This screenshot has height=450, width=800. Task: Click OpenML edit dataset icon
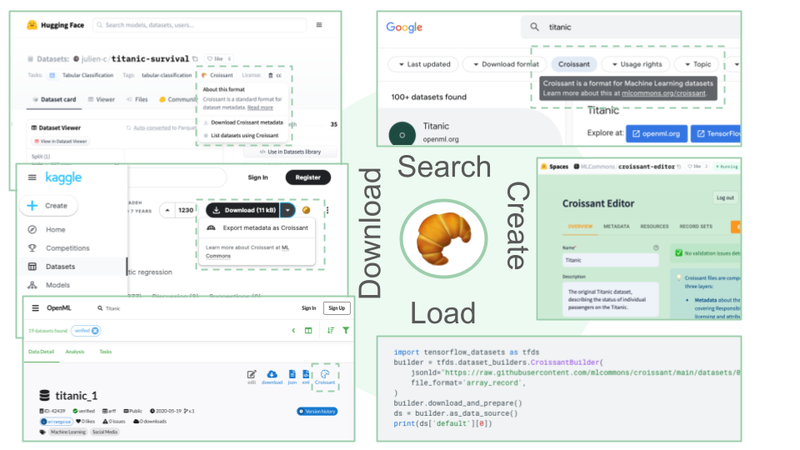click(252, 377)
